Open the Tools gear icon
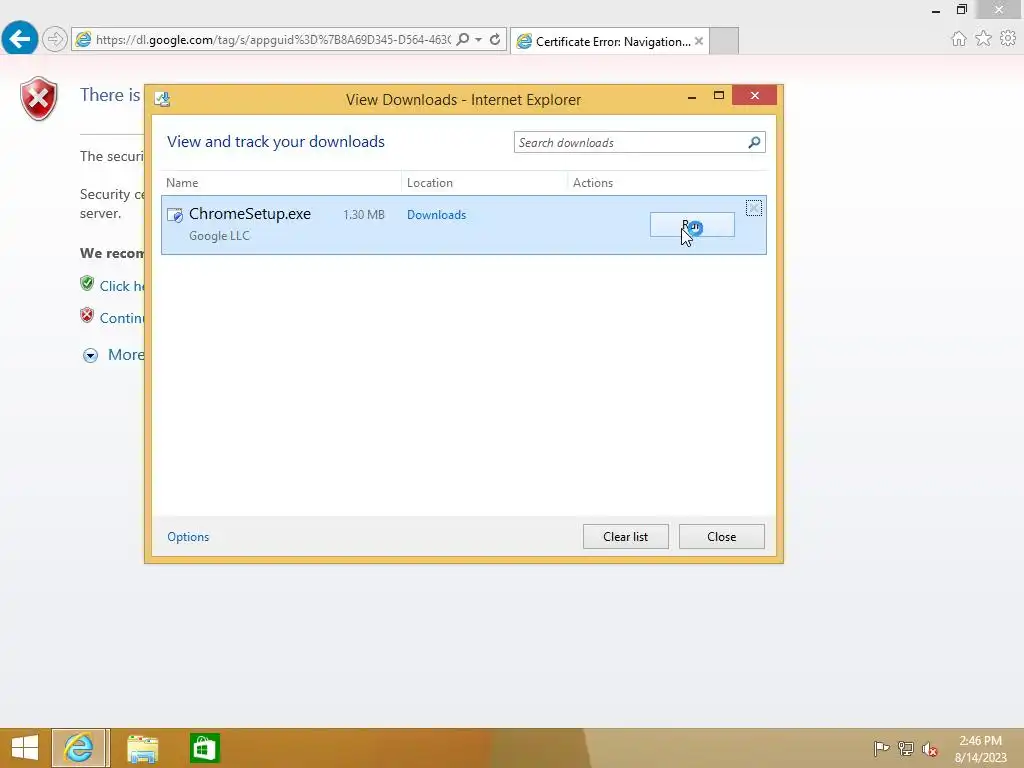 tap(1008, 39)
